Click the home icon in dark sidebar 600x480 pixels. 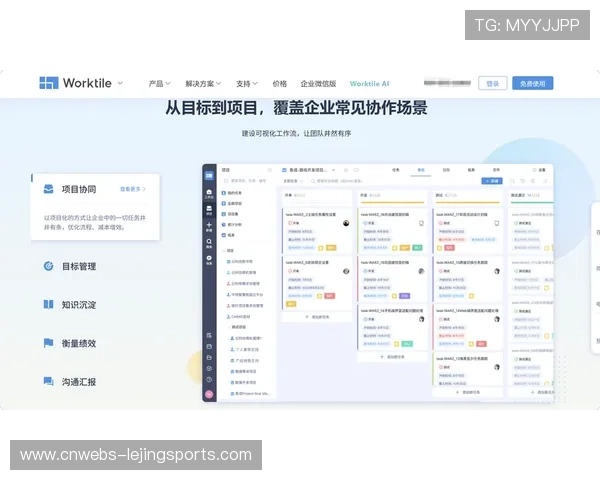point(209,193)
